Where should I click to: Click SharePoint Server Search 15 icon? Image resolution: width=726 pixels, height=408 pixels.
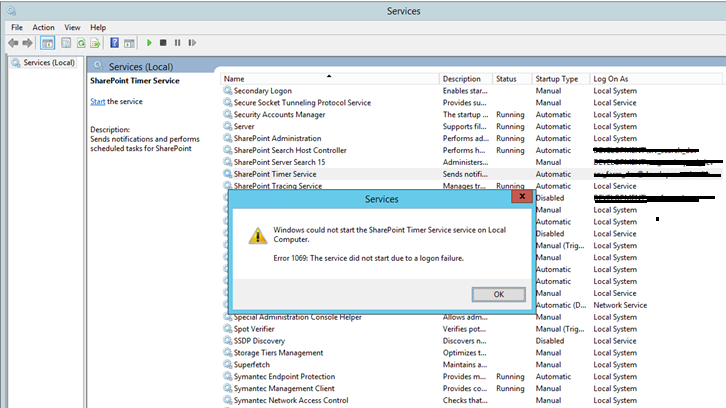pos(227,162)
